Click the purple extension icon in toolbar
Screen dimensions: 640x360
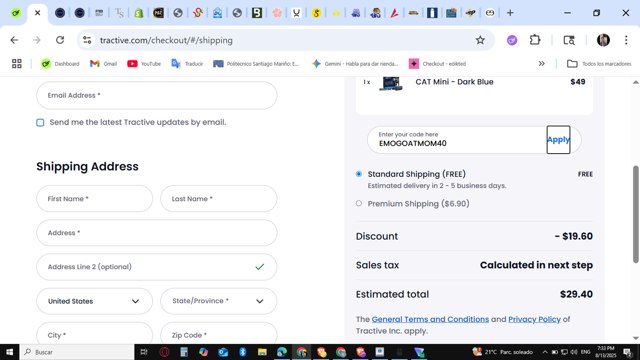512,40
